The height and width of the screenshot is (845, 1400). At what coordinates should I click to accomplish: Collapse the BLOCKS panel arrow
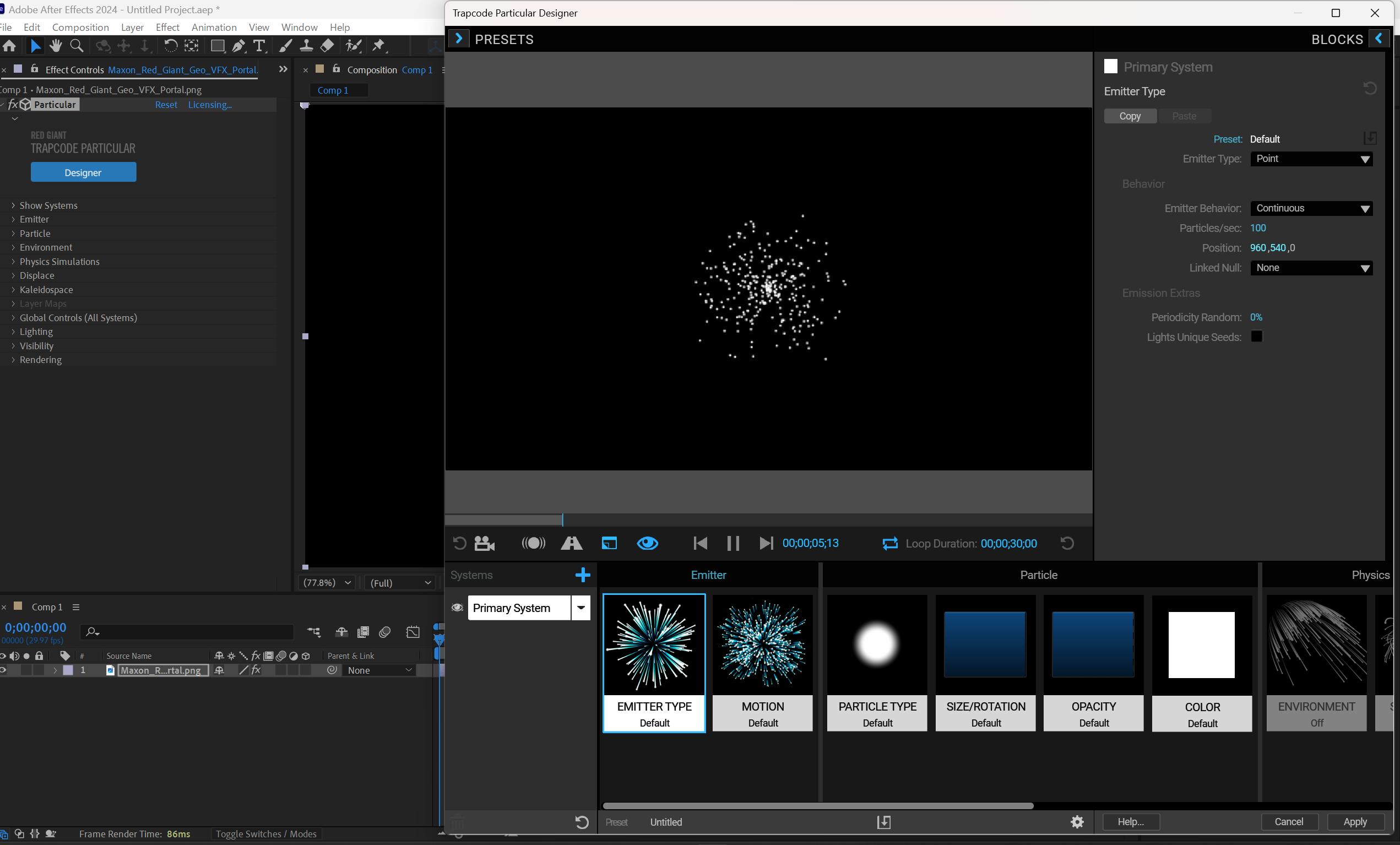click(x=1379, y=39)
